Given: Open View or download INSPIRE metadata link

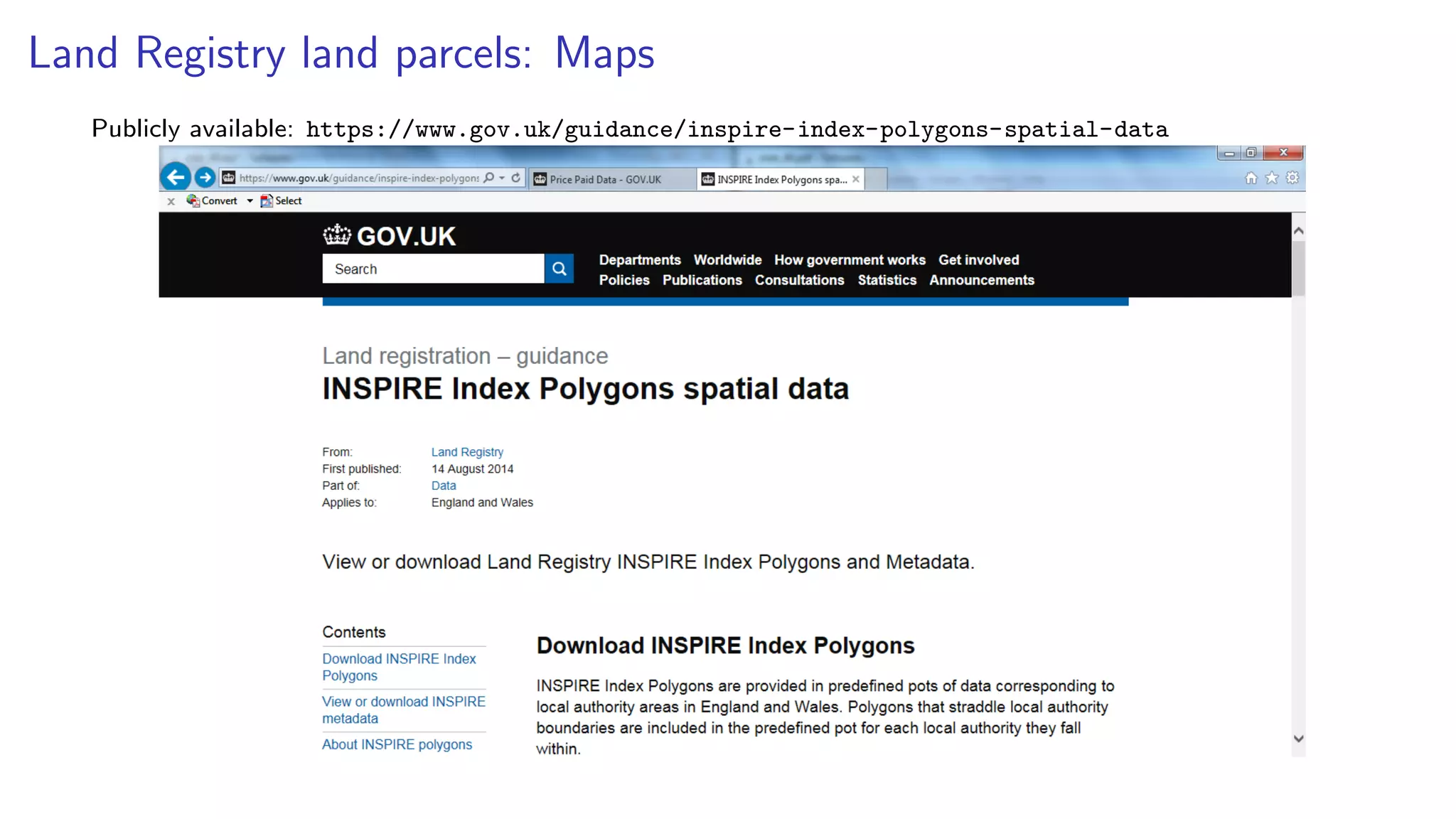Looking at the screenshot, I should (x=404, y=710).
